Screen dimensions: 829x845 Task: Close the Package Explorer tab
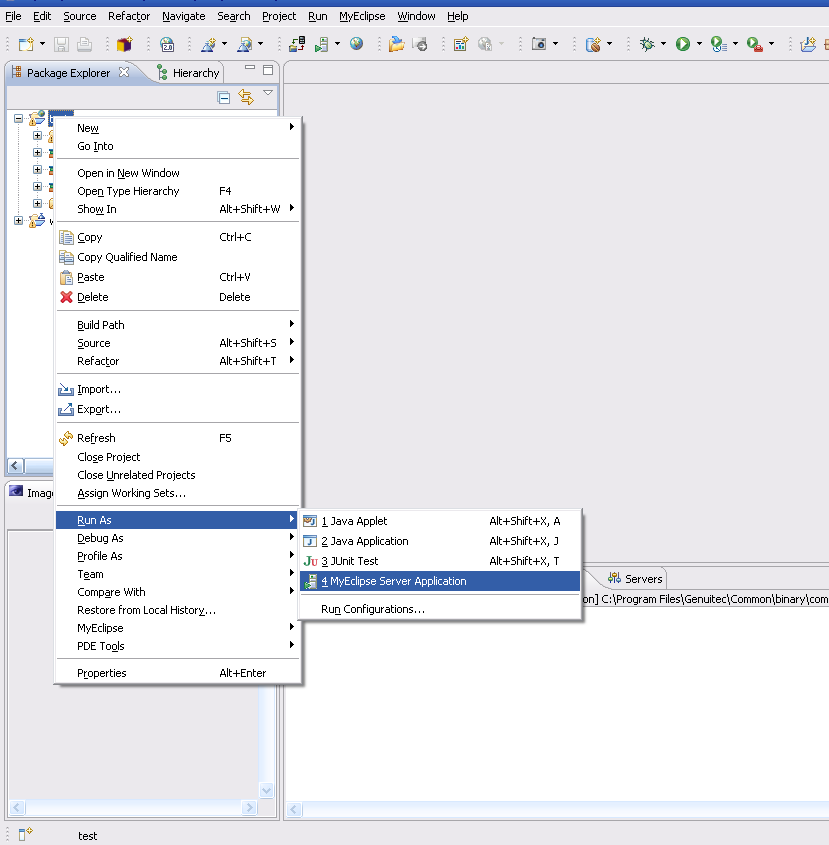(124, 72)
